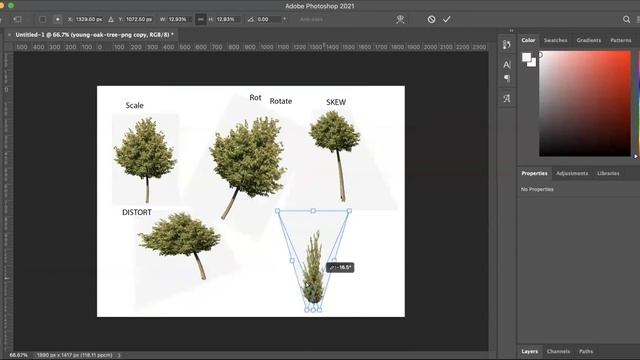Switch to the Gradients tab
The height and width of the screenshot is (360, 640).
(x=589, y=40)
